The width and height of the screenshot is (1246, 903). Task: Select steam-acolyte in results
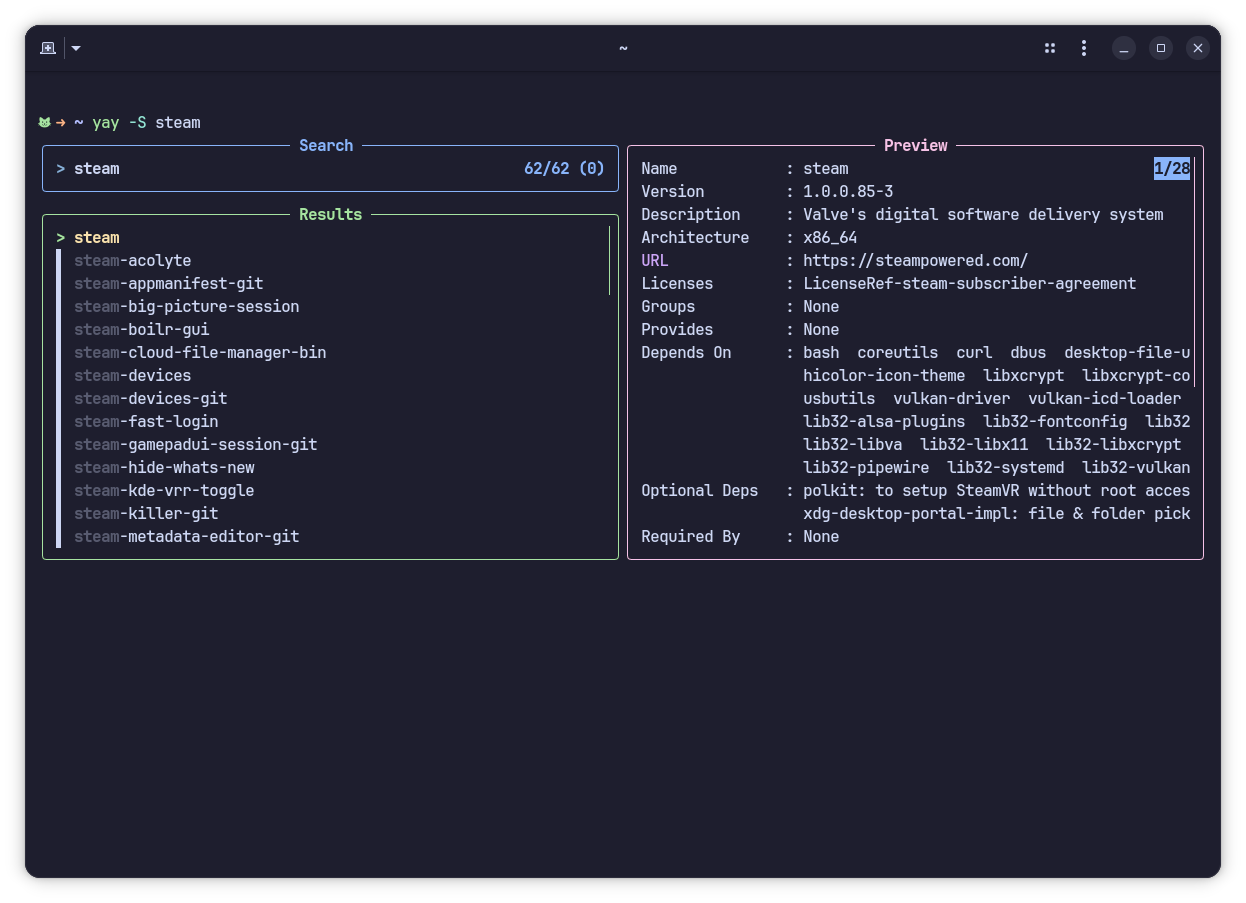[x=132, y=261]
